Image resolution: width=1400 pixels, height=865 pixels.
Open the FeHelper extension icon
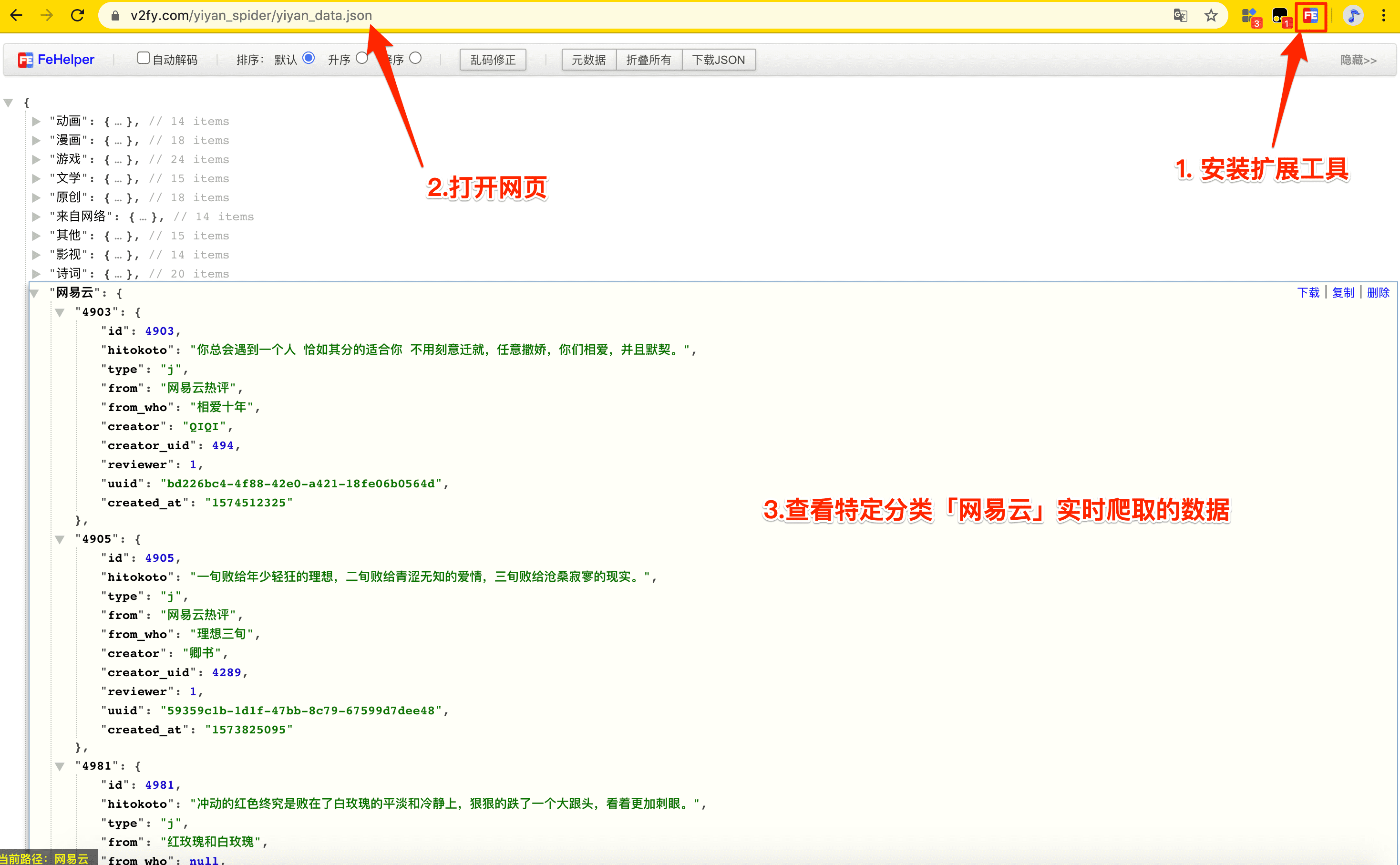[x=1310, y=16]
